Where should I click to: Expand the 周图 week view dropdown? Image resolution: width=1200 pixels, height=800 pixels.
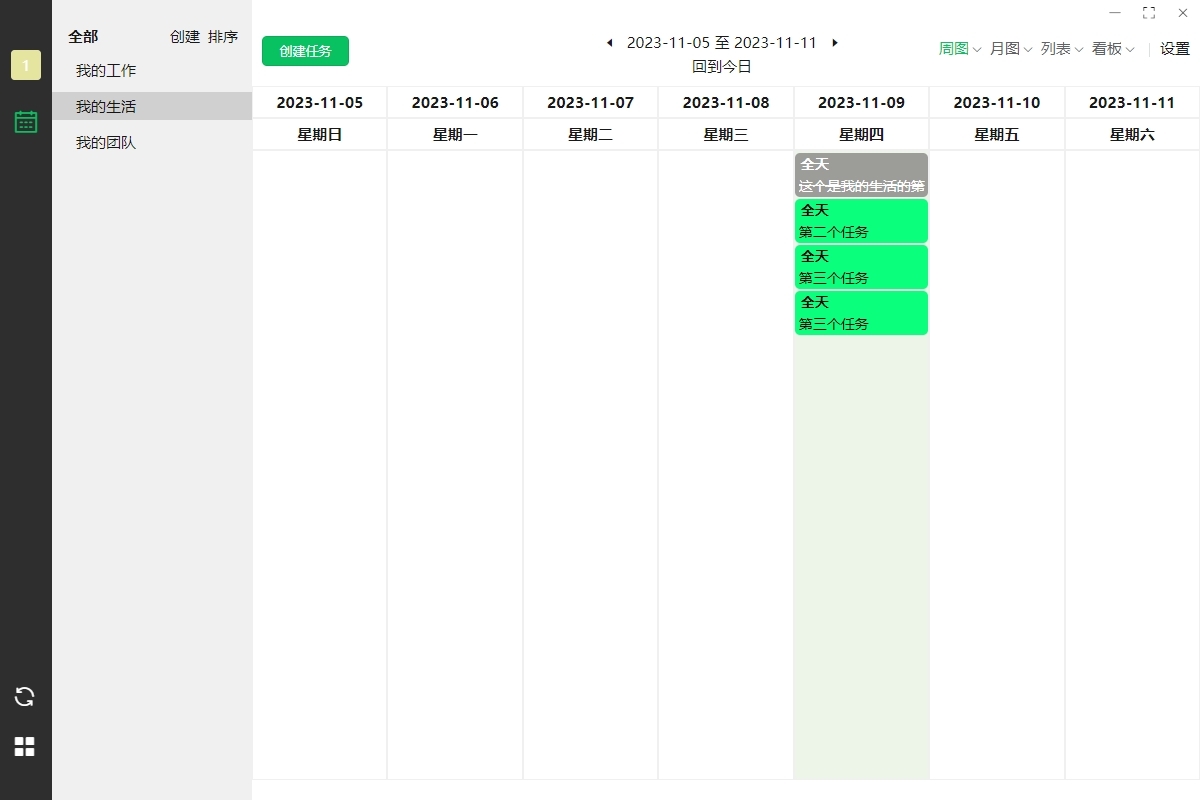coord(960,49)
